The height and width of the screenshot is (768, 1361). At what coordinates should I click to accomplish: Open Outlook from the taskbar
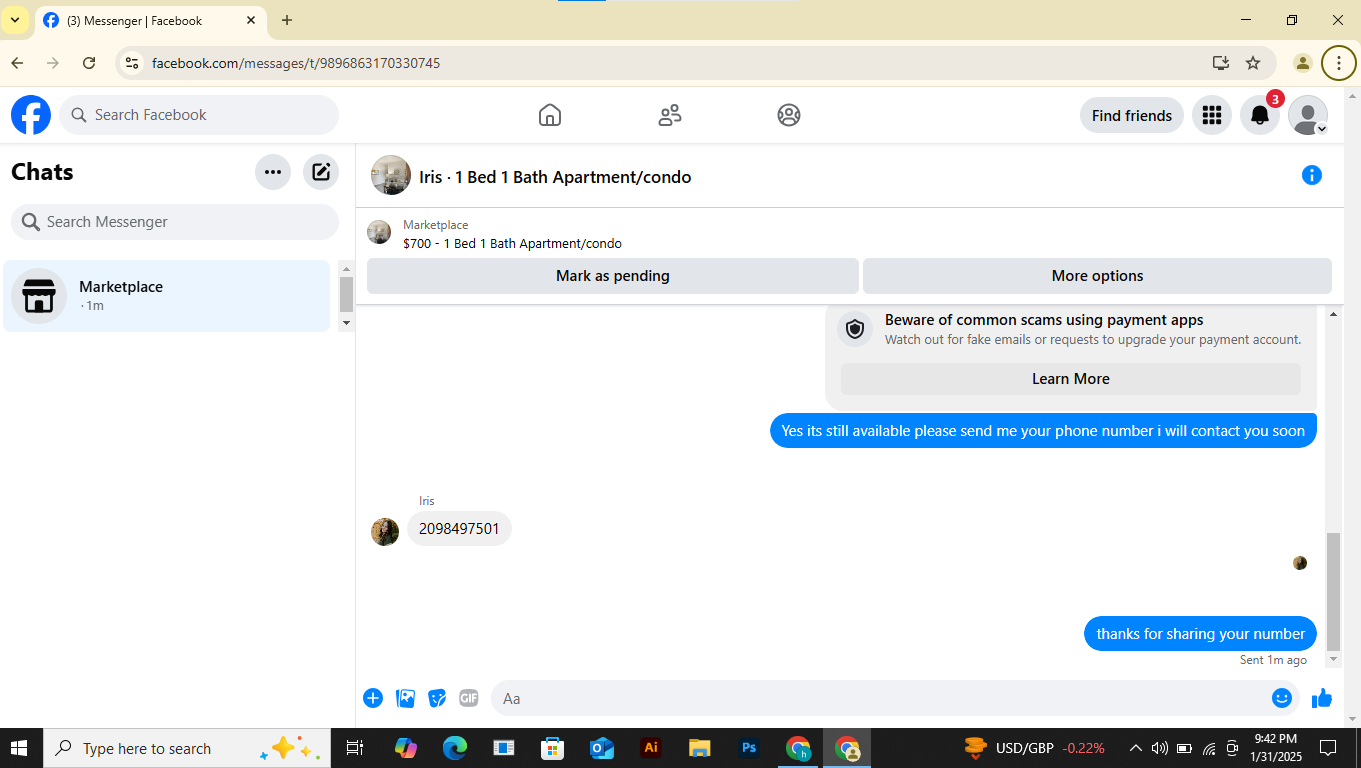[x=602, y=748]
